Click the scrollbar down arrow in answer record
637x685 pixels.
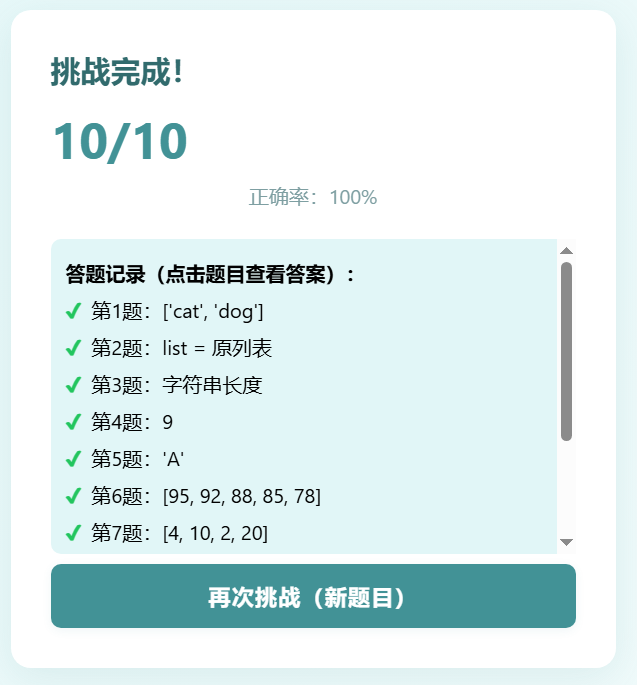pyautogui.click(x=566, y=542)
